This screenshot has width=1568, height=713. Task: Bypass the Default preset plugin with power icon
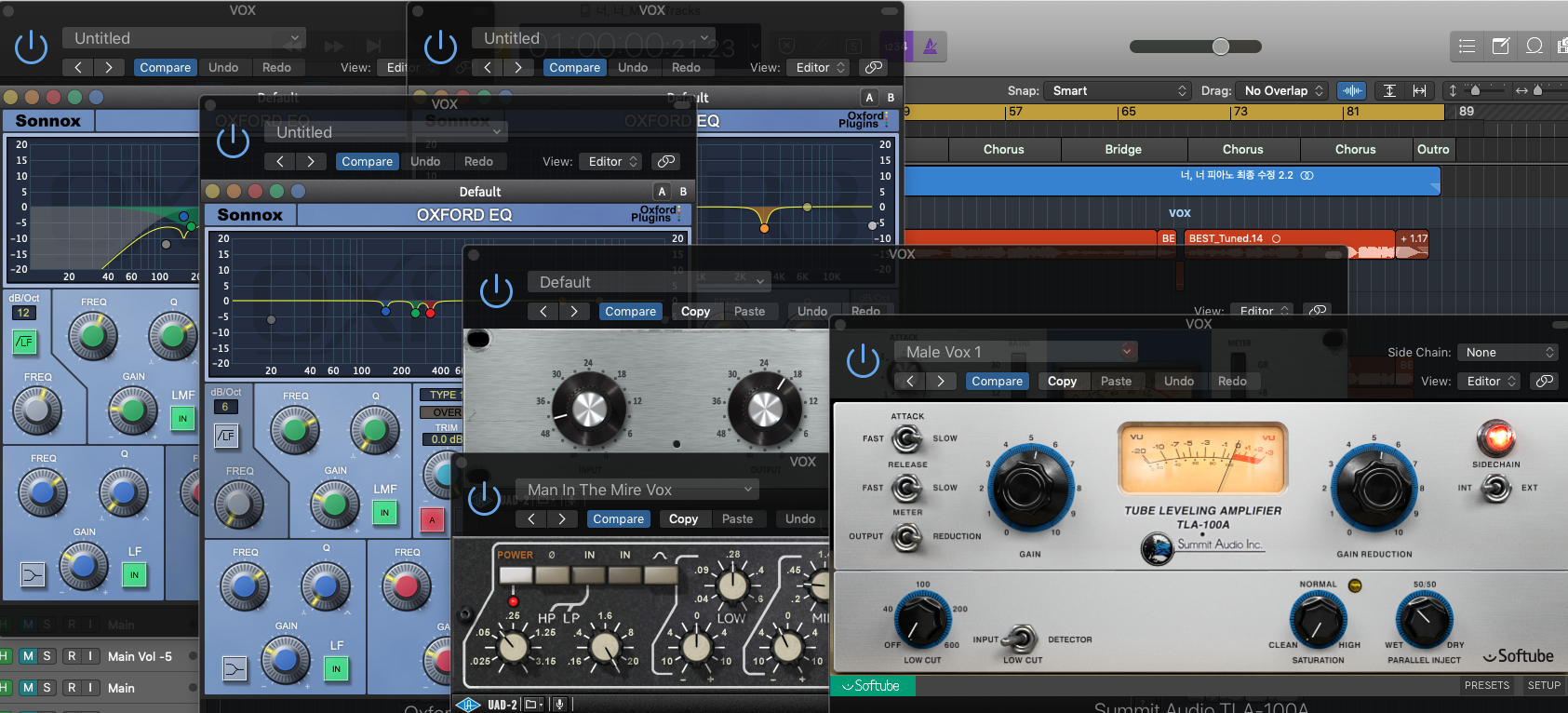tap(496, 291)
